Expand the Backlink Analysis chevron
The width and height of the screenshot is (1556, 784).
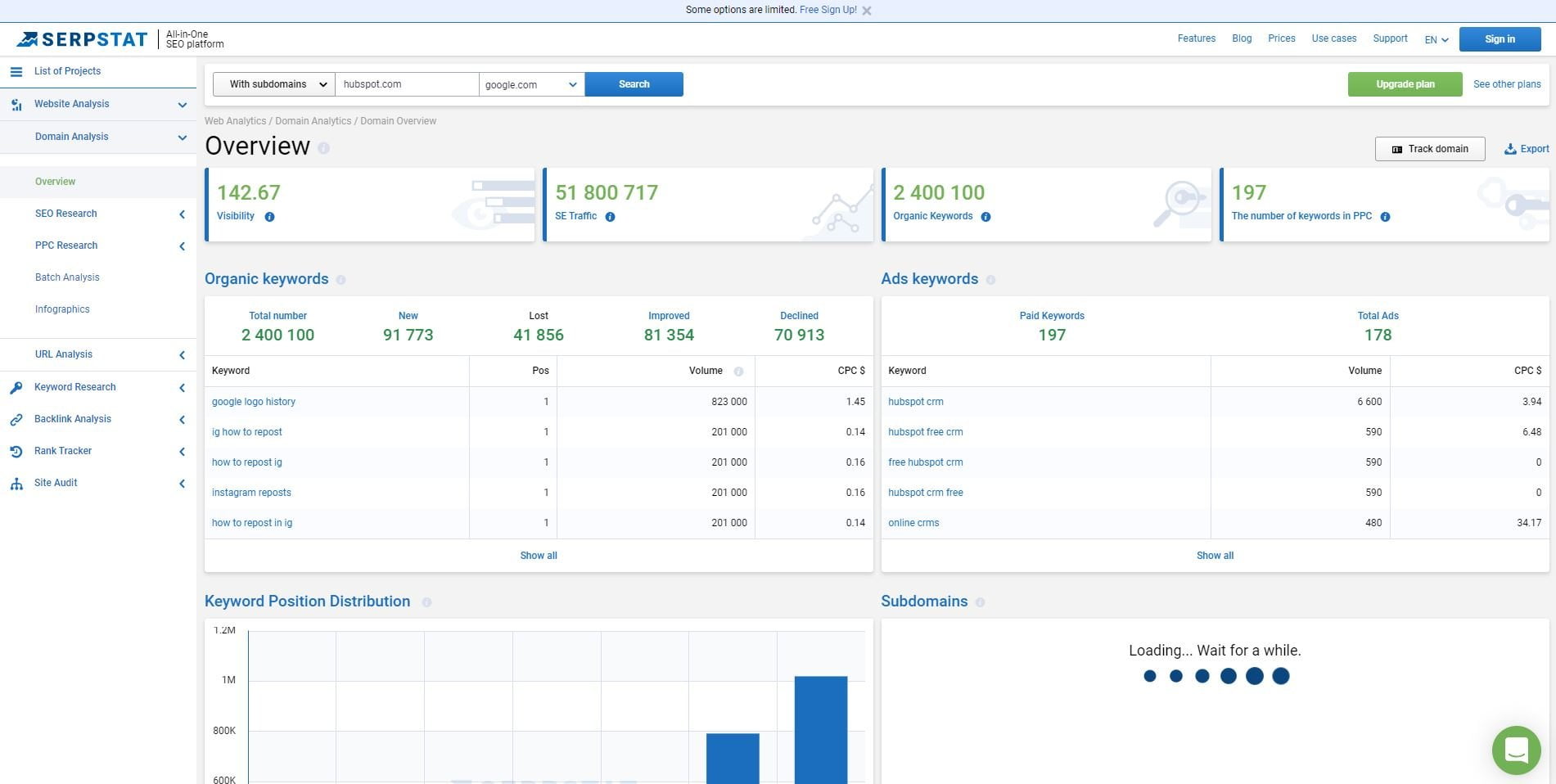coord(182,420)
